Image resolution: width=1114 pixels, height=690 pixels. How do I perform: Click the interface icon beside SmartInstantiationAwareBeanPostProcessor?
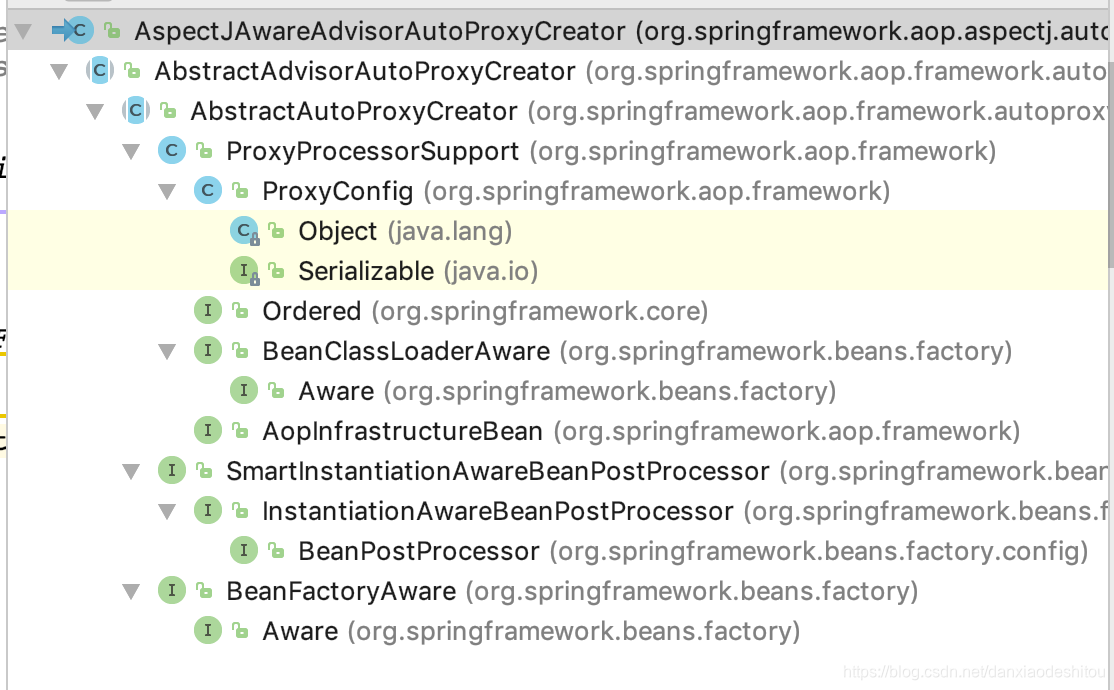click(170, 470)
